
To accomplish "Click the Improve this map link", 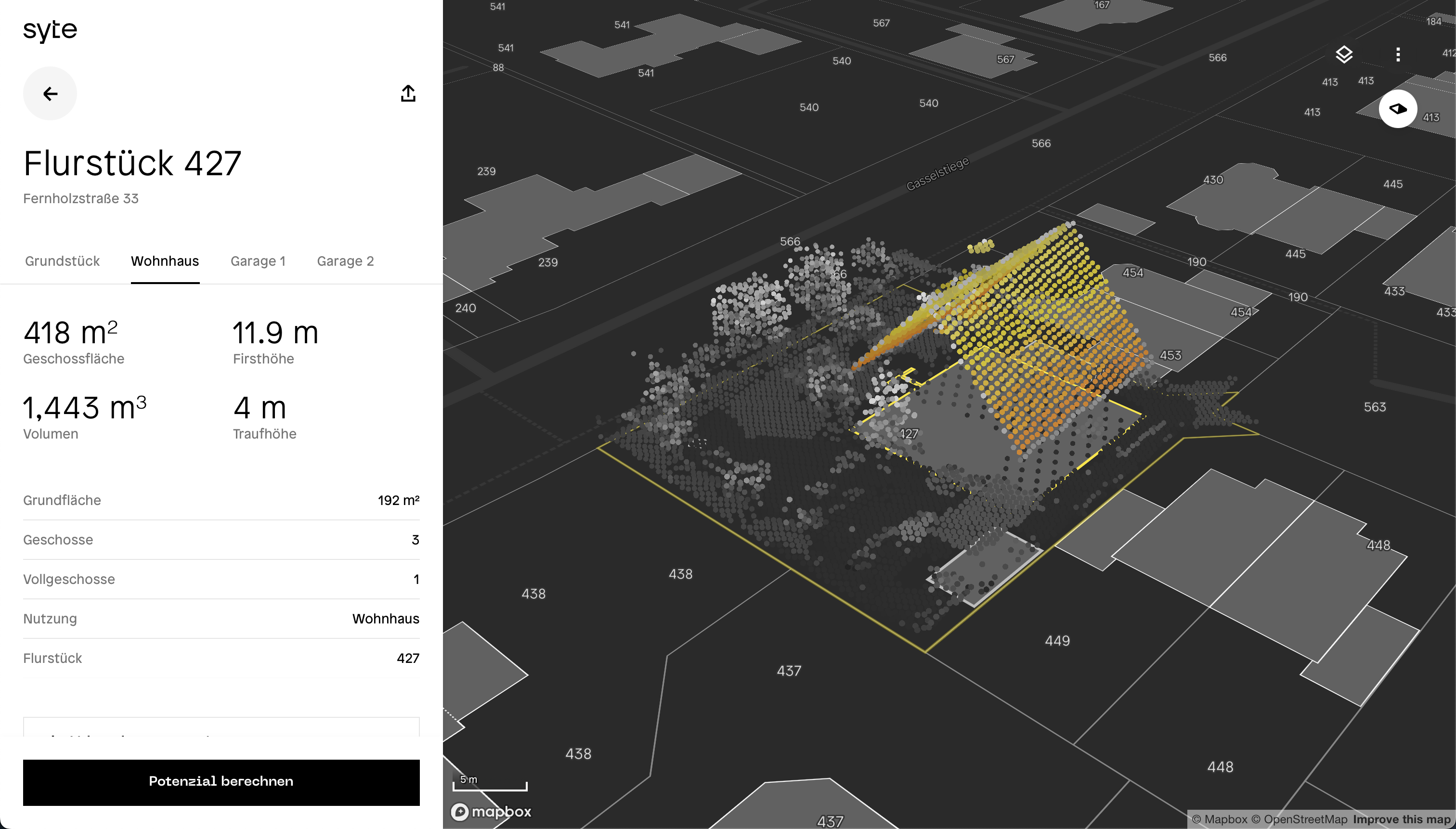I will (1401, 819).
